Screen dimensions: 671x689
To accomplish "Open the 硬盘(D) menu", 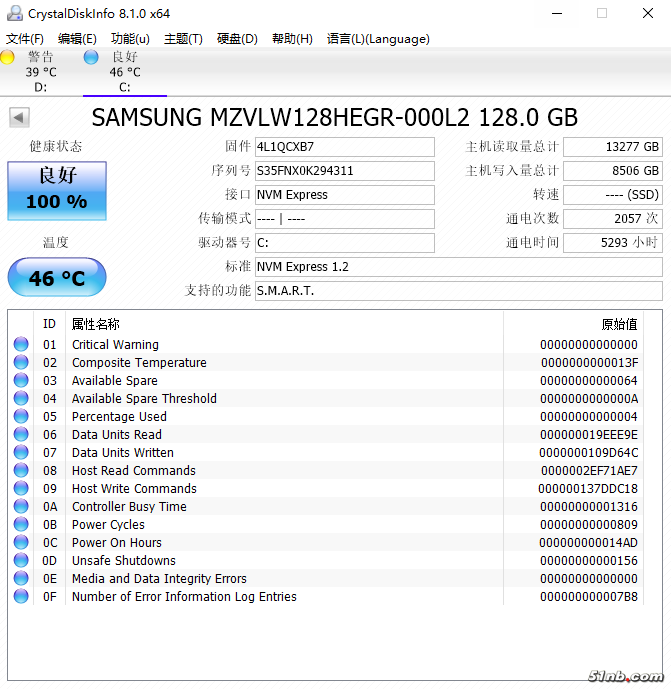I will coord(237,39).
